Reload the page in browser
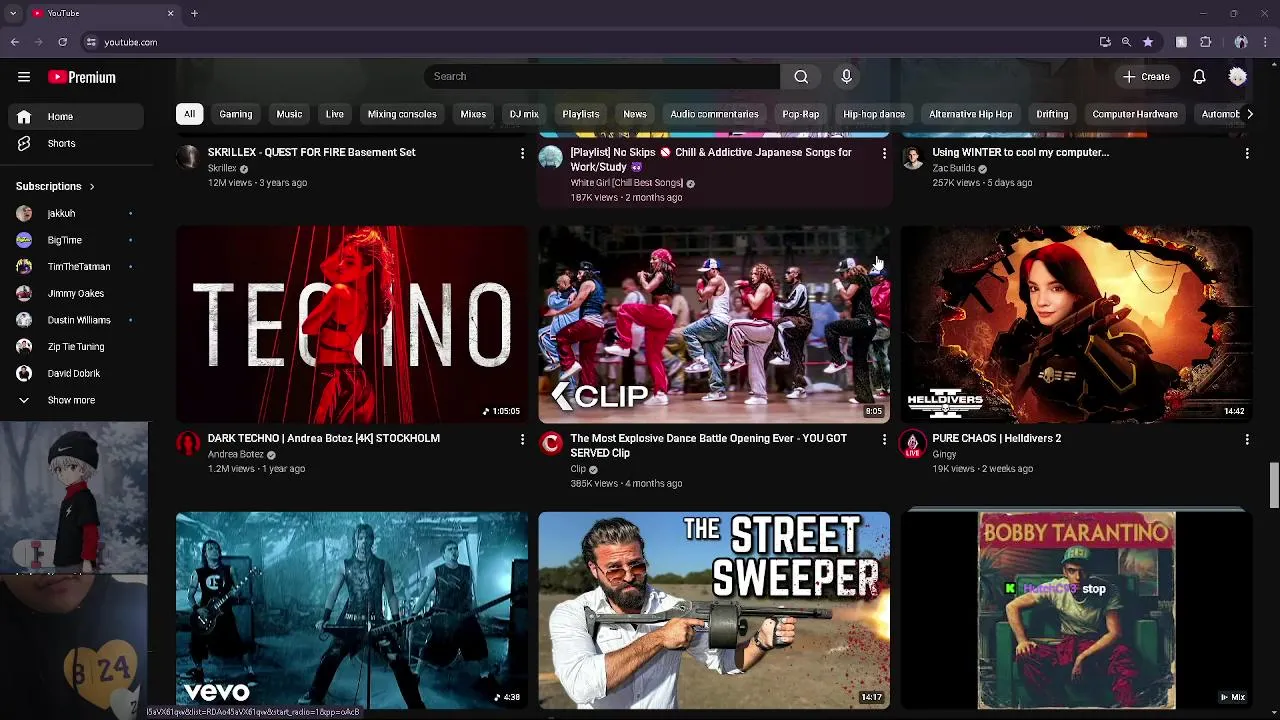1280x720 pixels. click(x=62, y=42)
